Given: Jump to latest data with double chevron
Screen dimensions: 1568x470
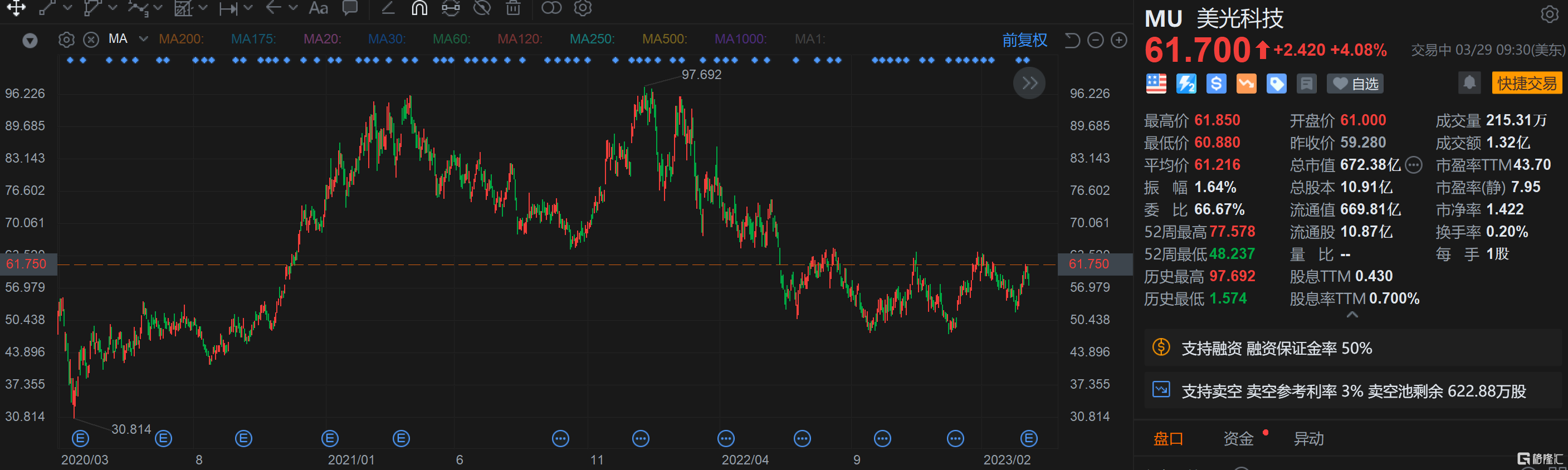Looking at the screenshot, I should (x=1029, y=83).
